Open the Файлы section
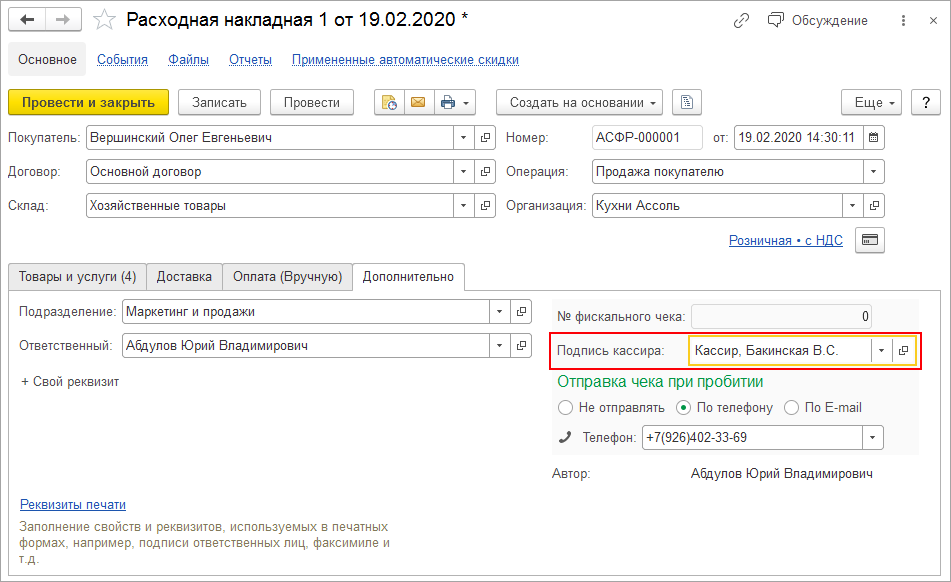The width and height of the screenshot is (951, 582). (189, 59)
